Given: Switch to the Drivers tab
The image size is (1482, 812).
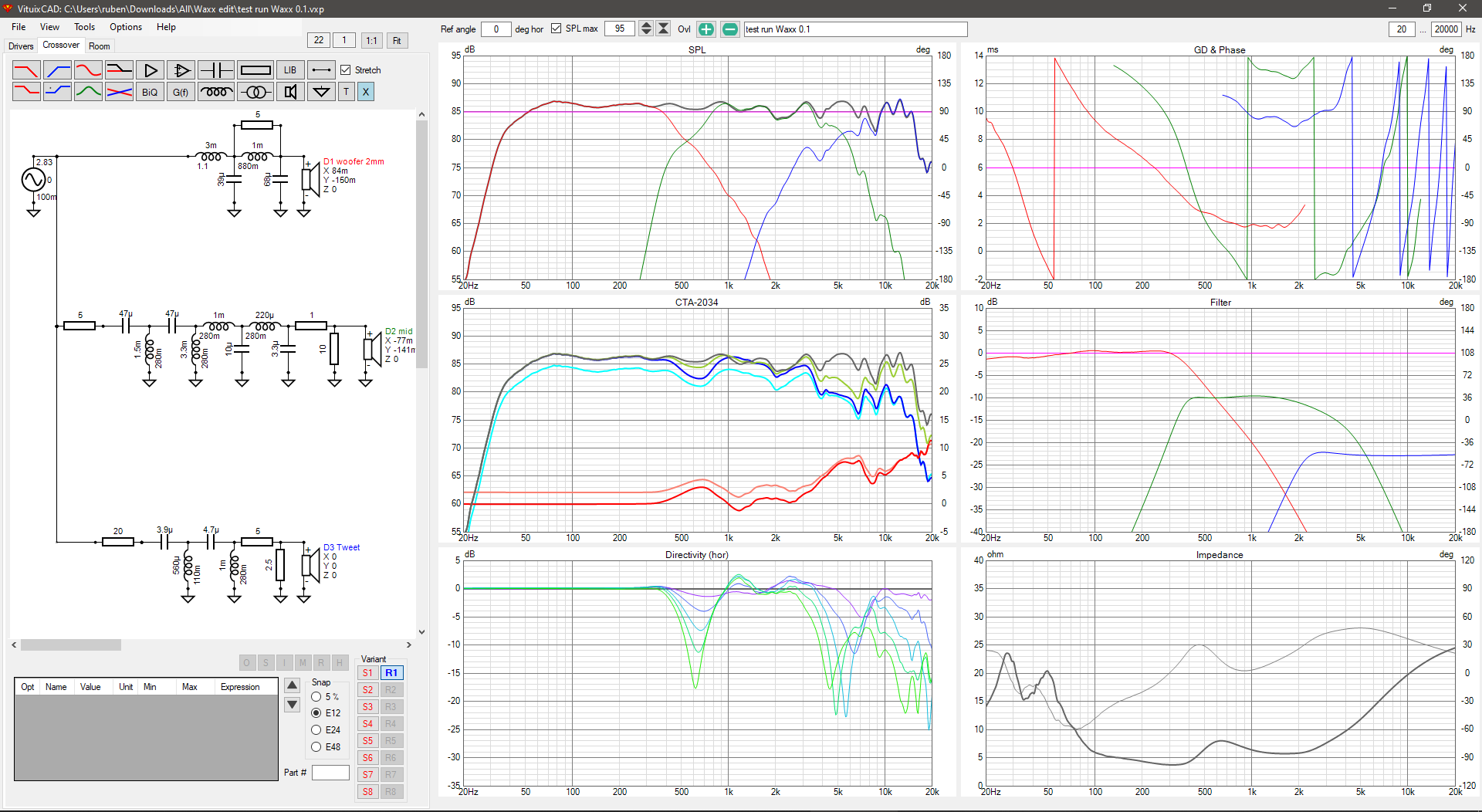Looking at the screenshot, I should tap(21, 46).
